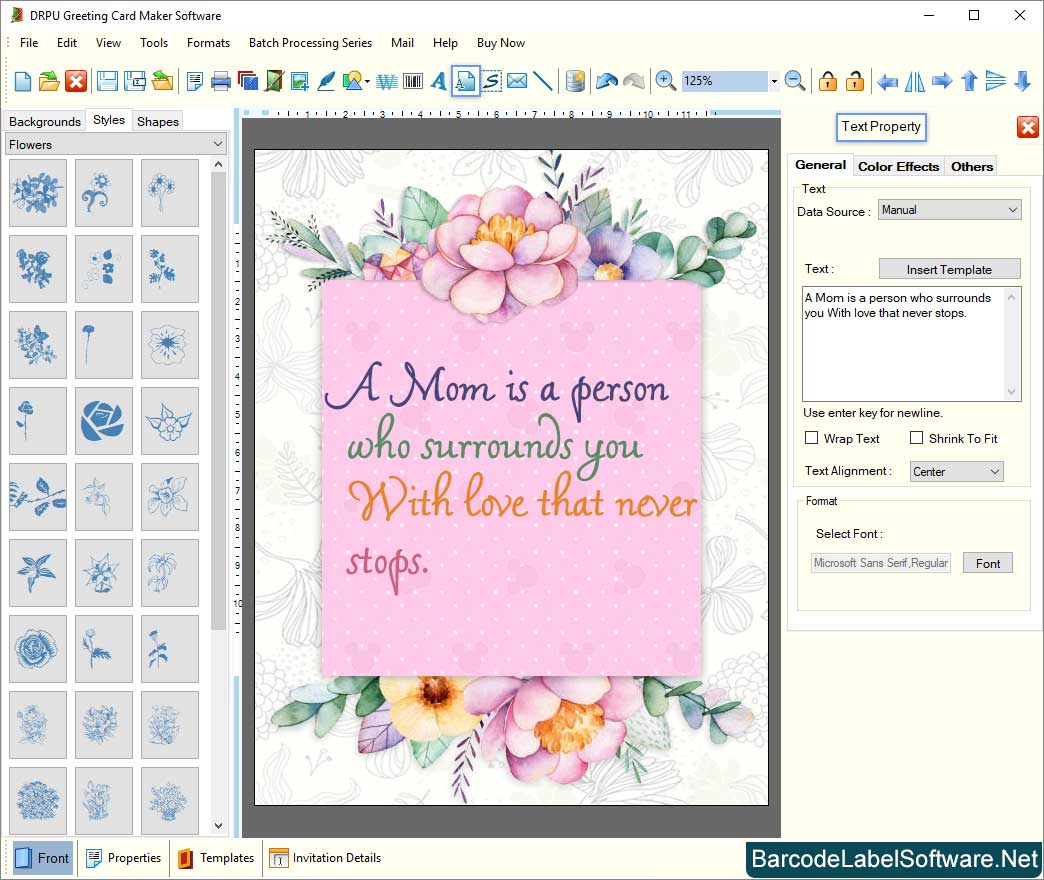Select the line drawing tool
The width and height of the screenshot is (1044, 880).
(x=543, y=81)
